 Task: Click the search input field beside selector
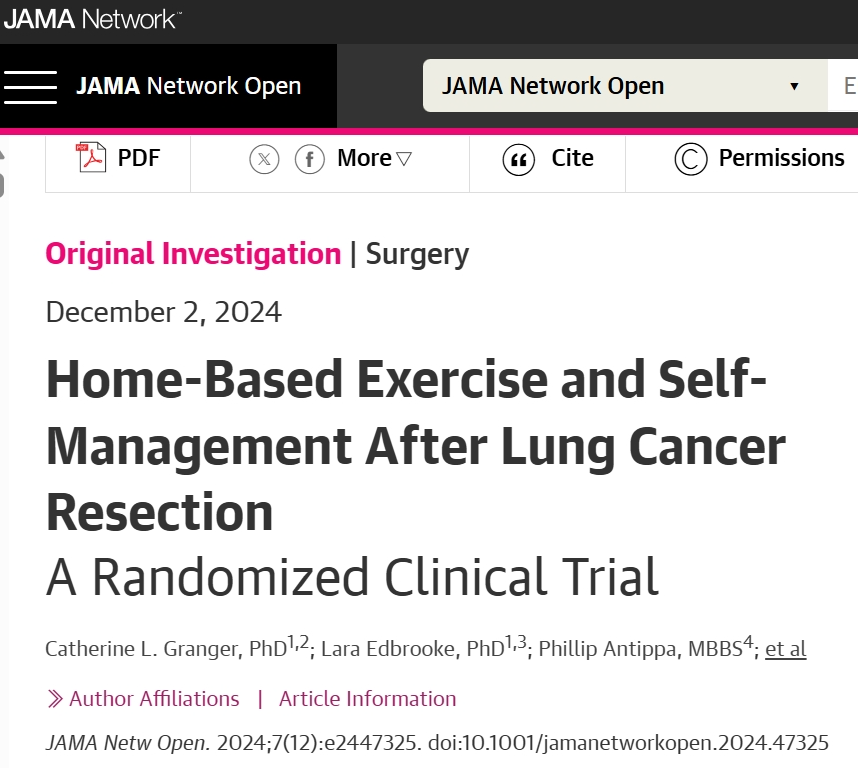pos(843,86)
